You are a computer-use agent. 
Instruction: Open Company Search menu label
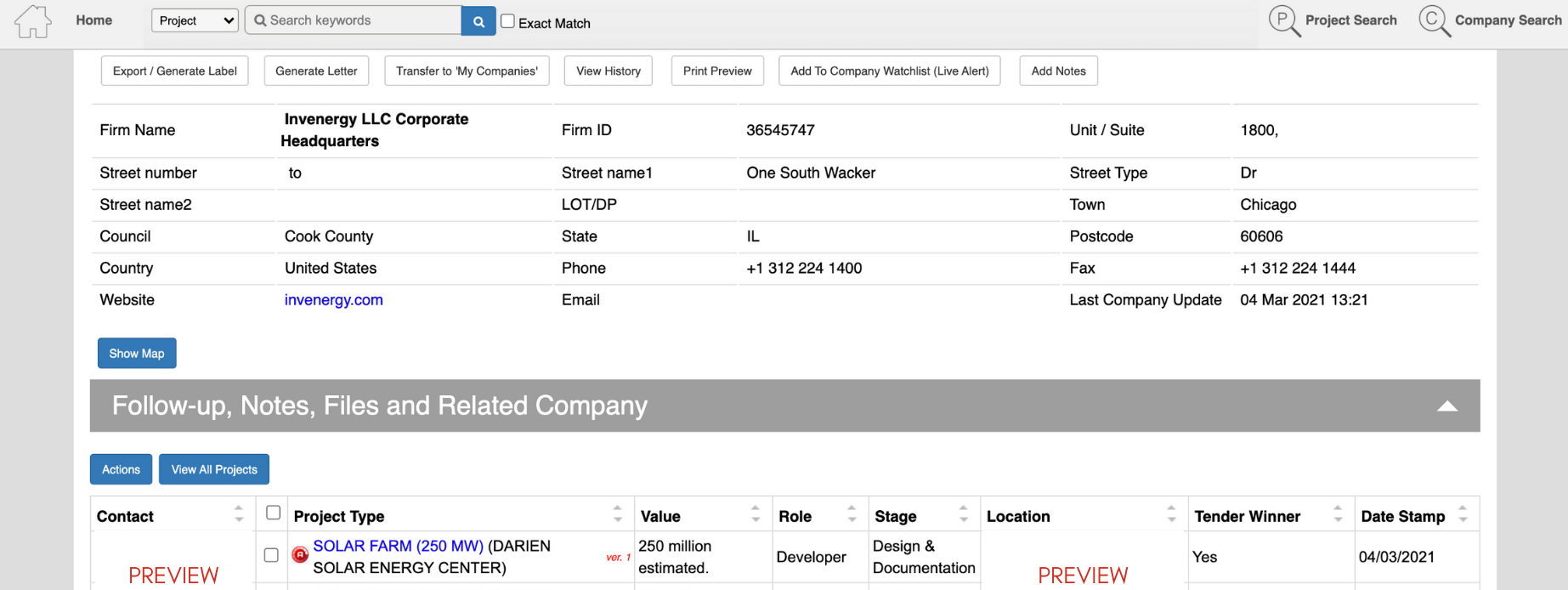point(1508,20)
